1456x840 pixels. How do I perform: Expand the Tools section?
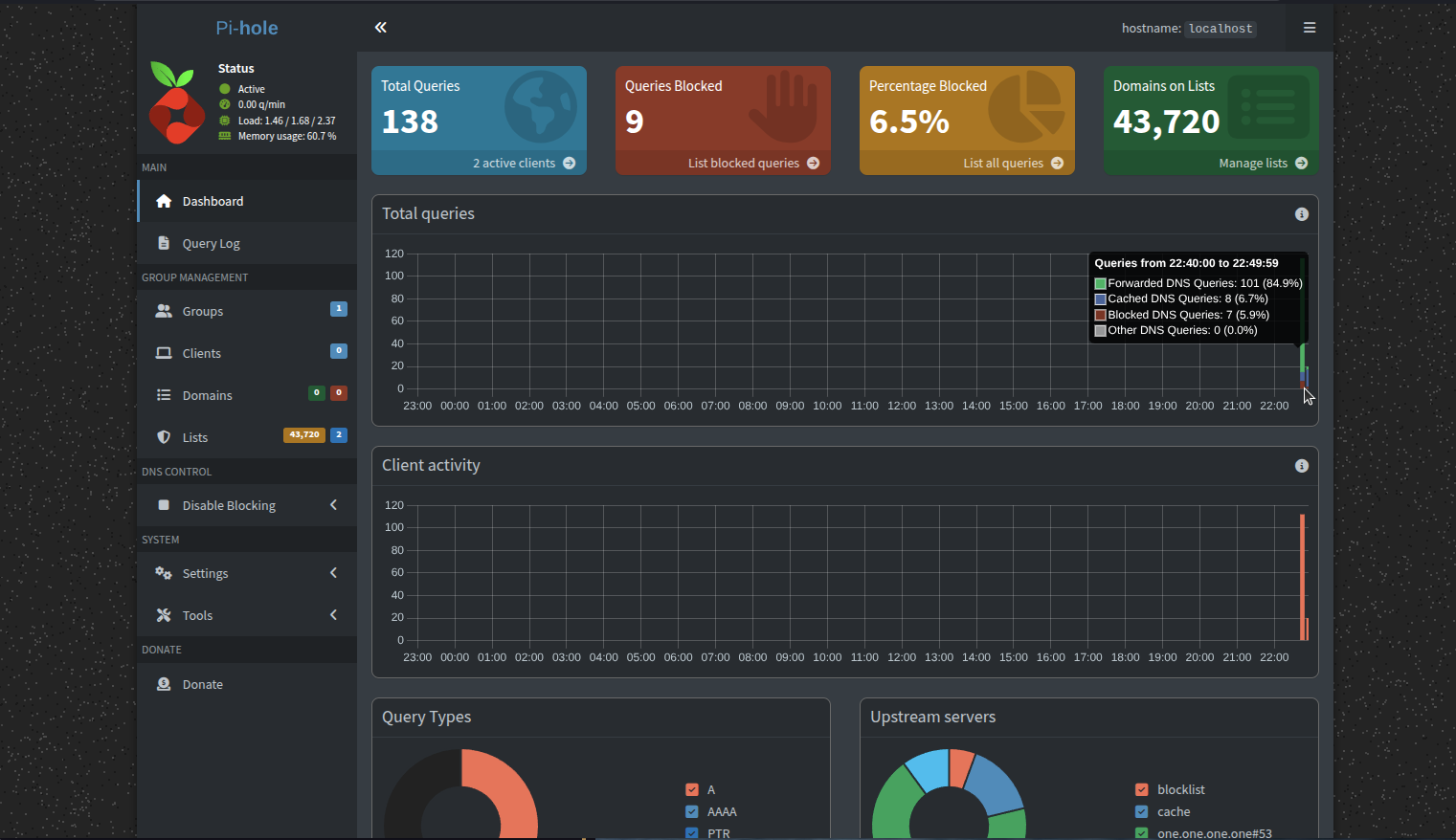click(246, 615)
